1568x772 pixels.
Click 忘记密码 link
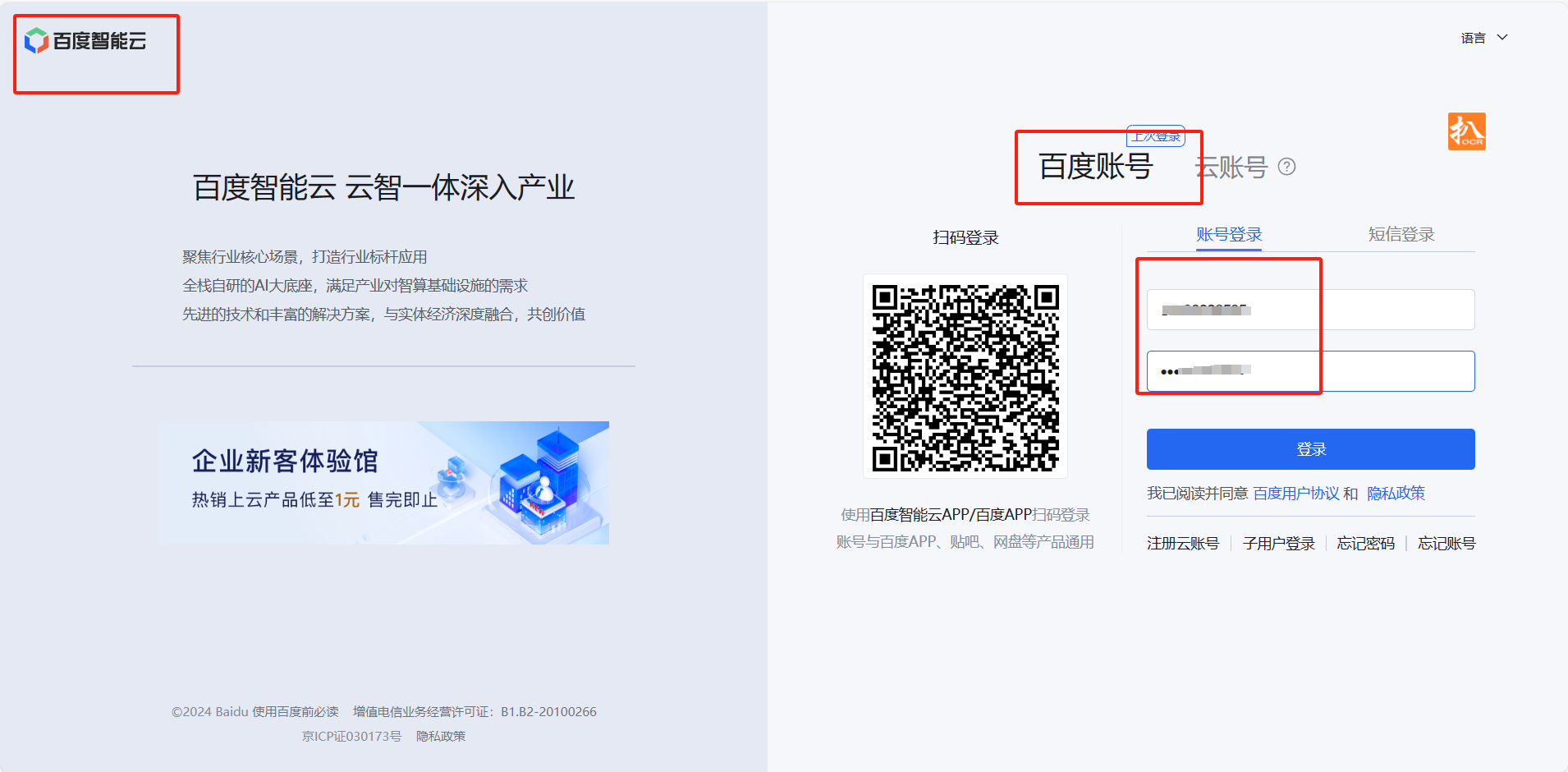click(1365, 544)
